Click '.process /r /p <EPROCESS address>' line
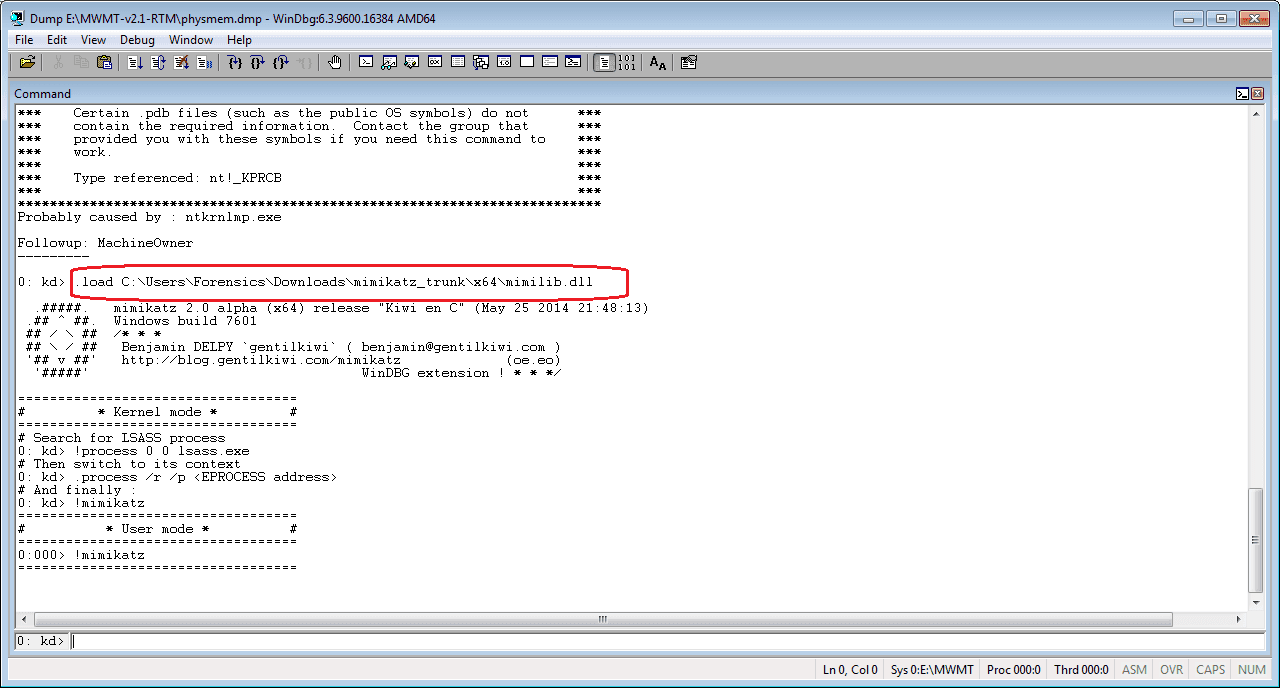1280x688 pixels. pyautogui.click(x=178, y=477)
